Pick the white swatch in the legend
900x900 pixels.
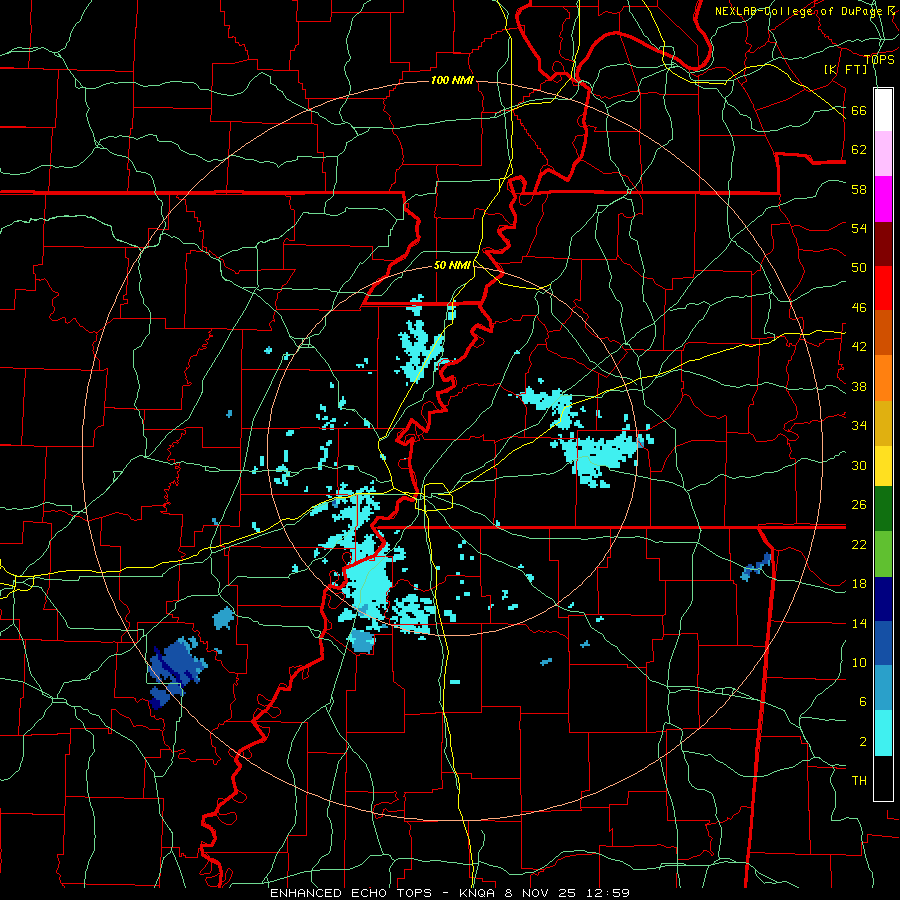click(x=883, y=110)
